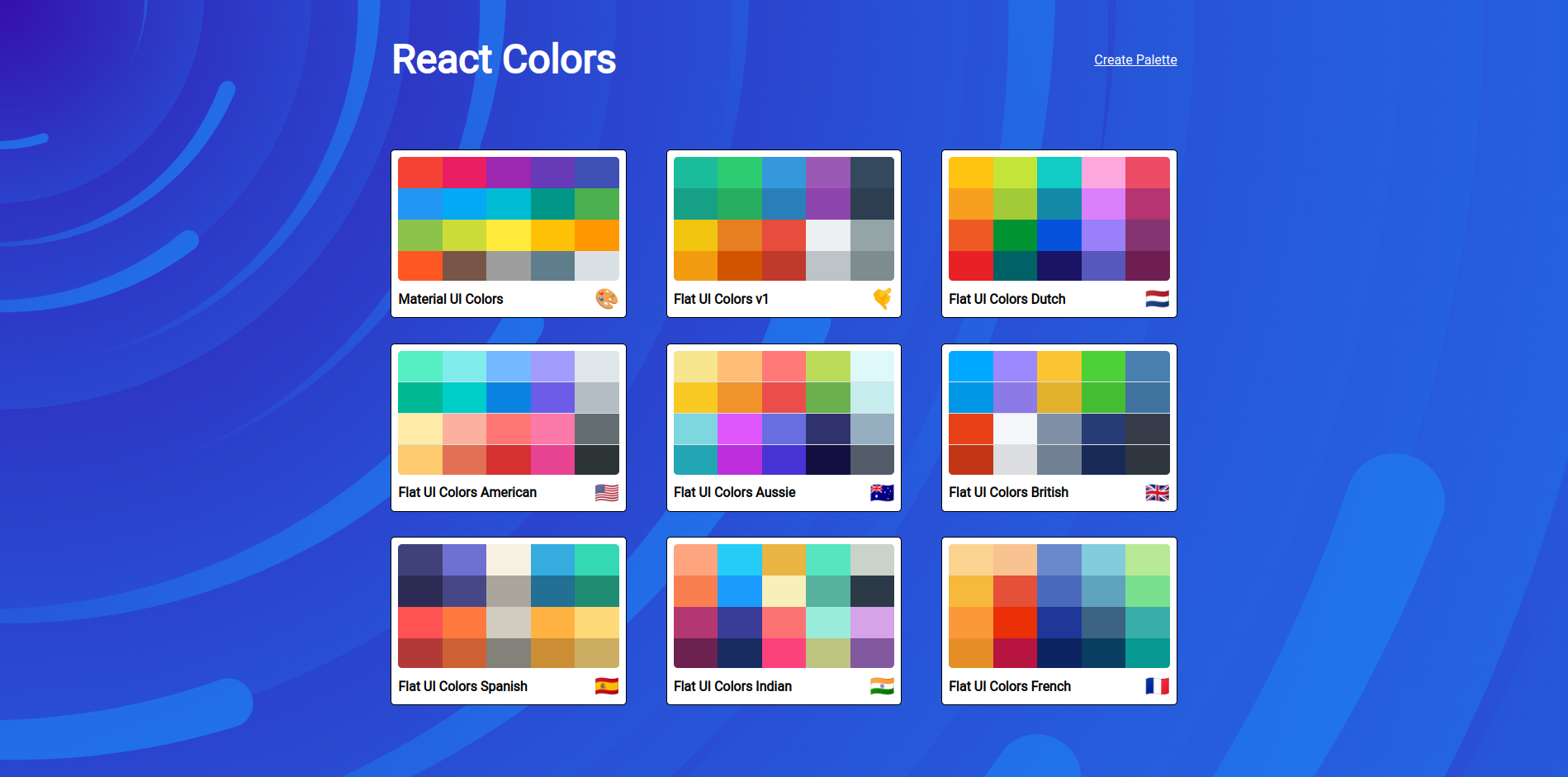
Task: Click the artist palette emoji on Material UI Colors
Action: (607, 299)
